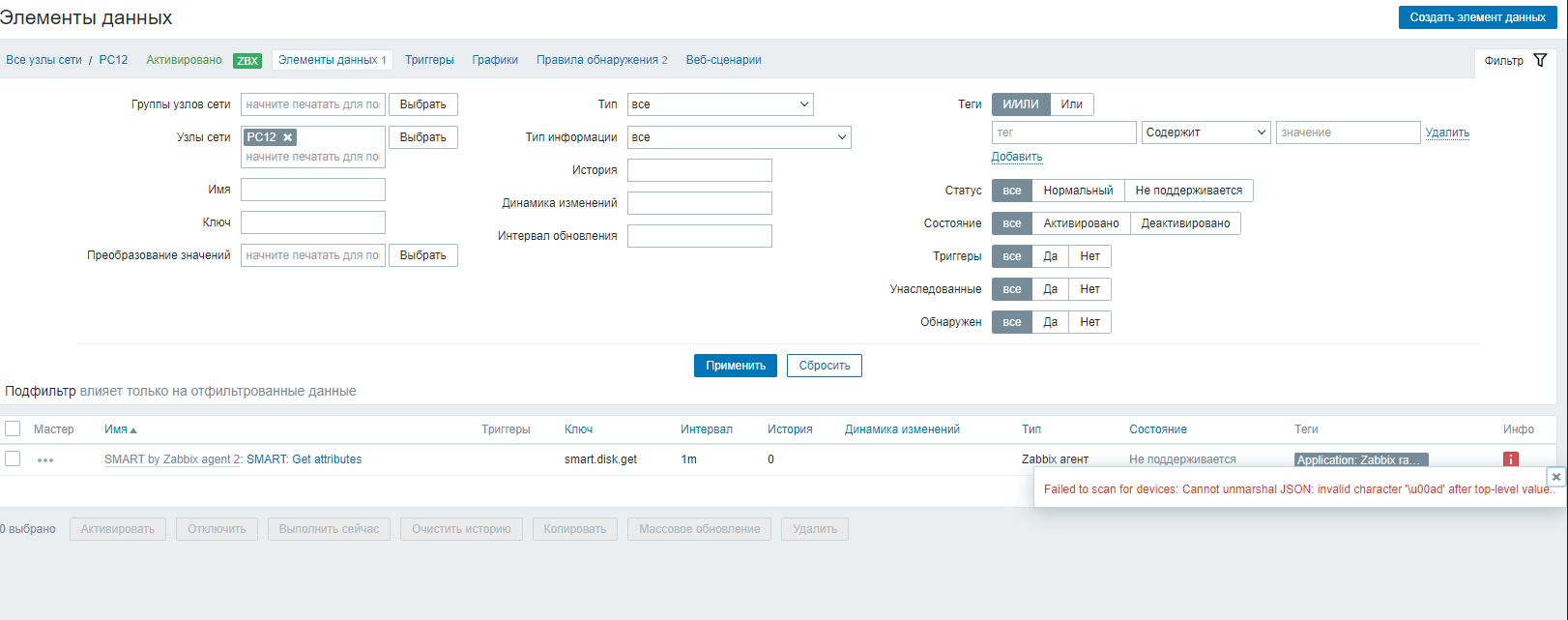
Task: Set Статус filter to Не поддерживается
Action: click(x=1188, y=191)
